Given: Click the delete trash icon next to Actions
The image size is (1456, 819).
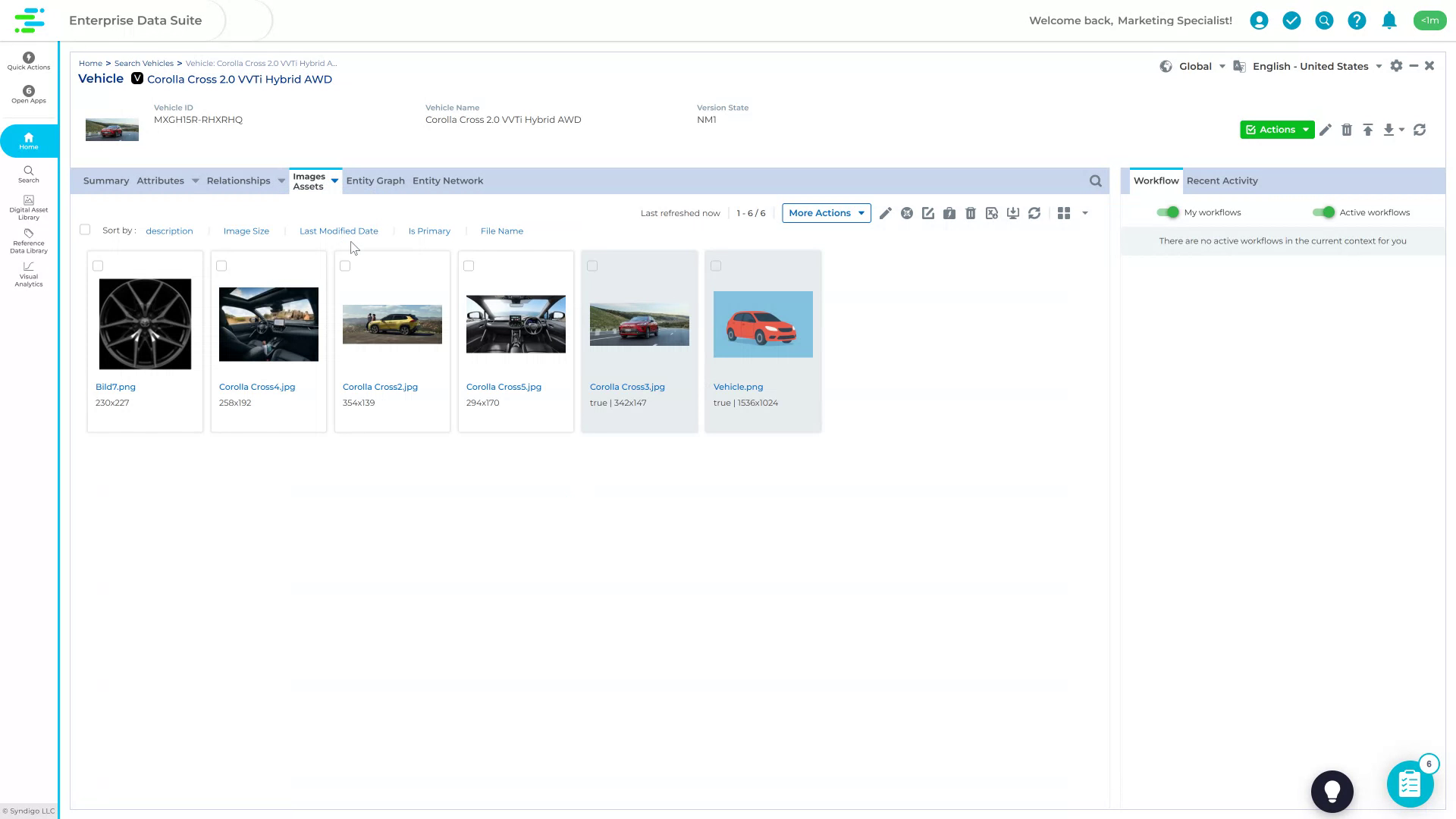Looking at the screenshot, I should [x=1348, y=130].
